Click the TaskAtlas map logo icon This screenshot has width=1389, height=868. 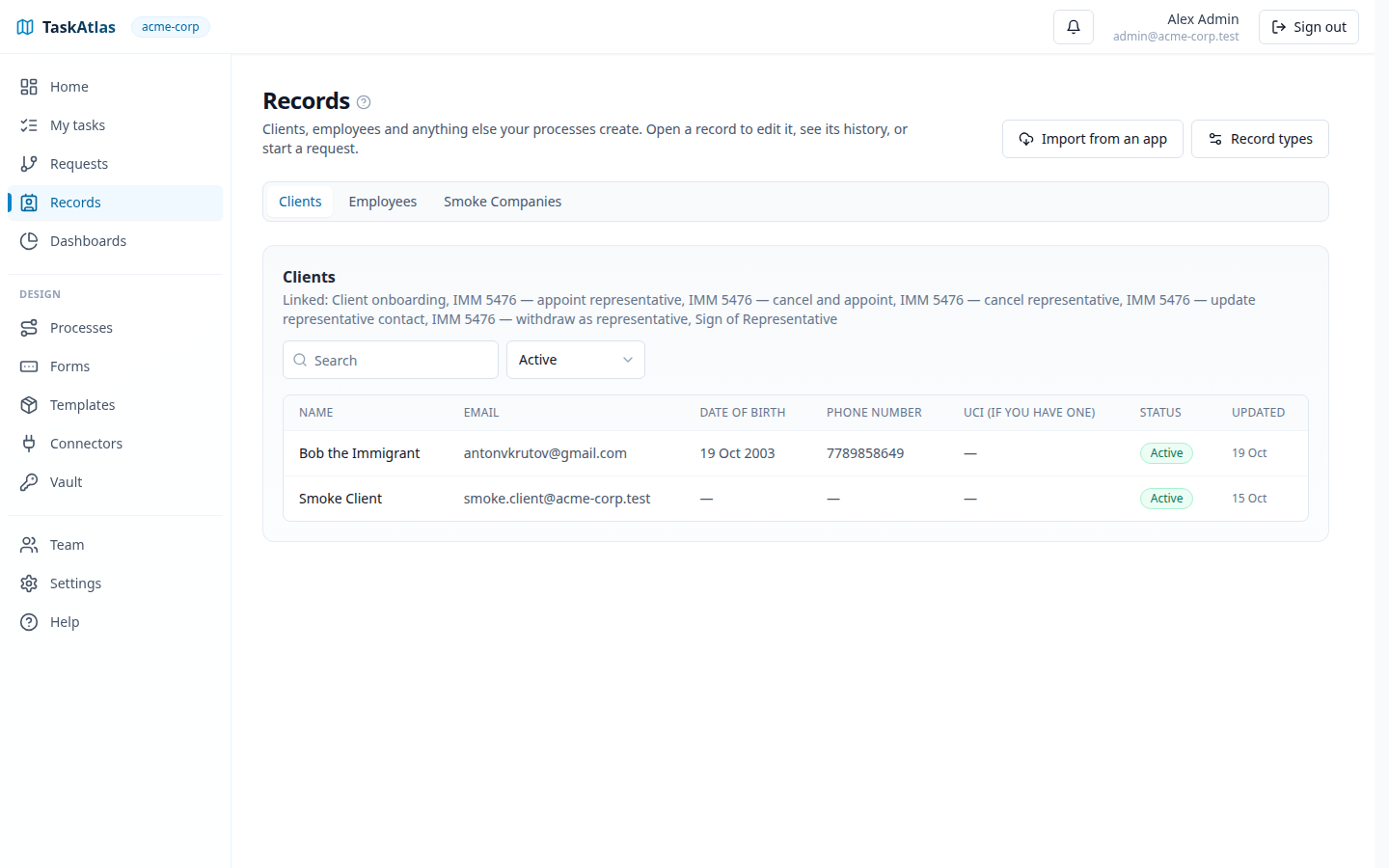coord(25,27)
